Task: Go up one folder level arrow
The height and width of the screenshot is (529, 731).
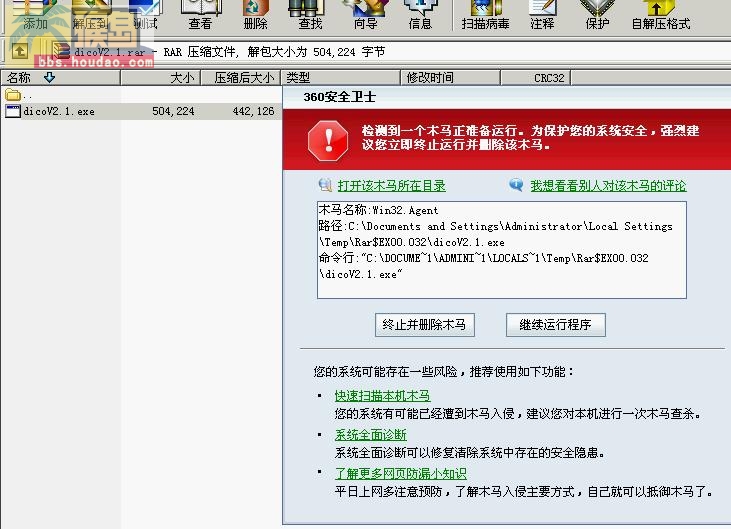Action: pos(20,51)
